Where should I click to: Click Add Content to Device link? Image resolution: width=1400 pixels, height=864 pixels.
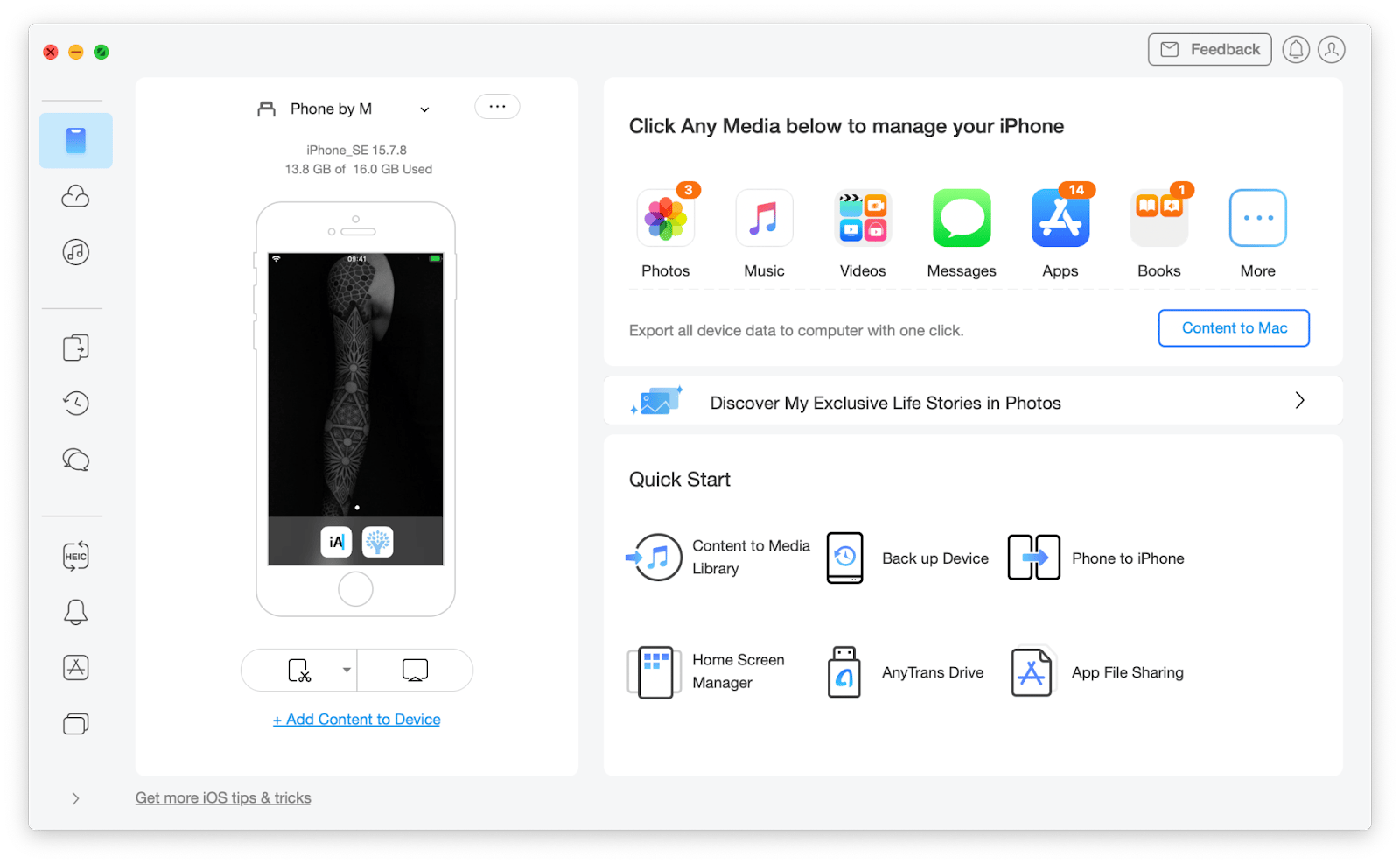pyautogui.click(x=357, y=720)
